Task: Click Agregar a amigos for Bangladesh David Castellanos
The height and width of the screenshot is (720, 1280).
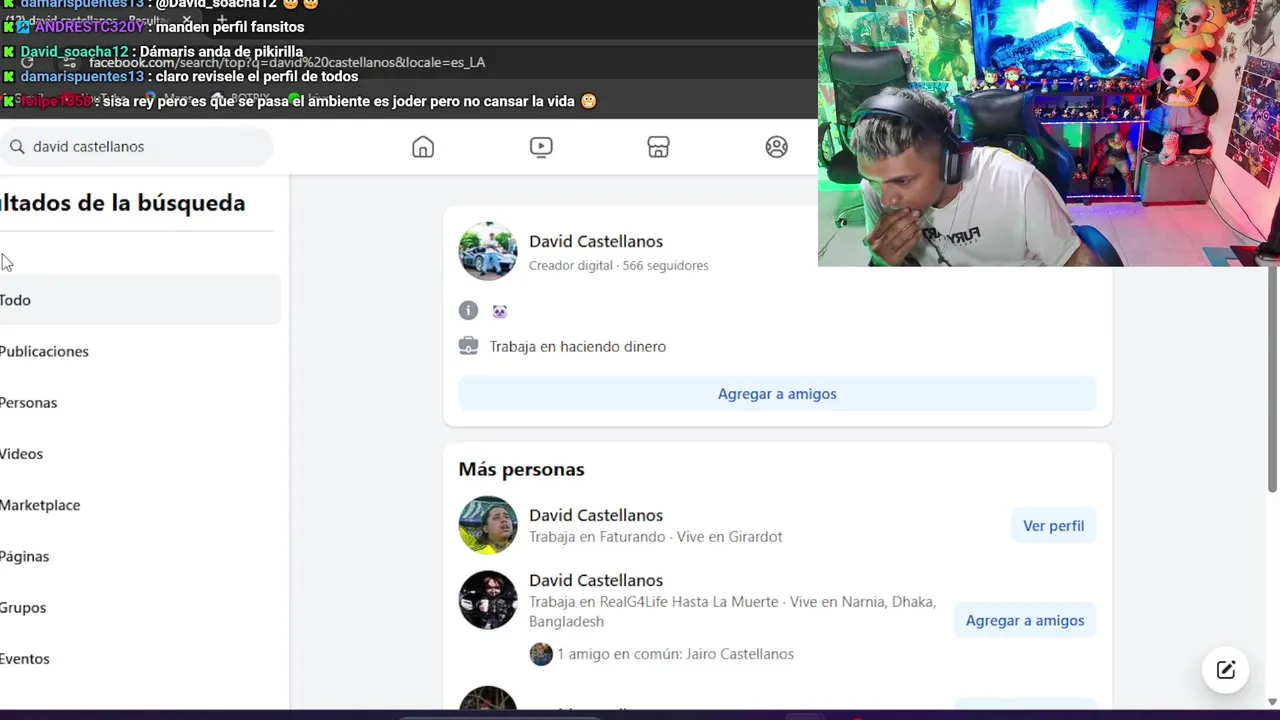Action: coord(1025,620)
